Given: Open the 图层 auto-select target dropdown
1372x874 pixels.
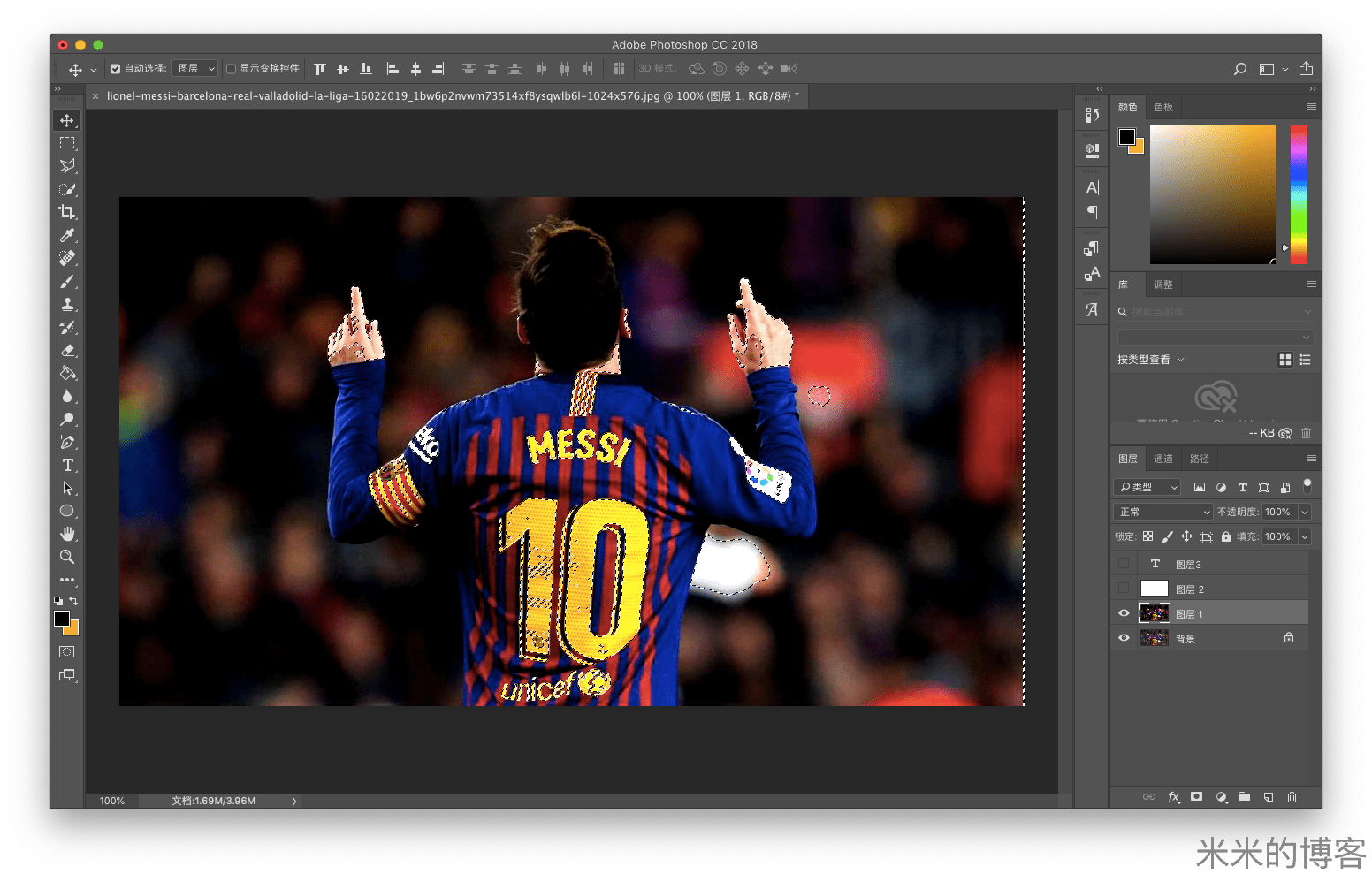Looking at the screenshot, I should coord(195,69).
